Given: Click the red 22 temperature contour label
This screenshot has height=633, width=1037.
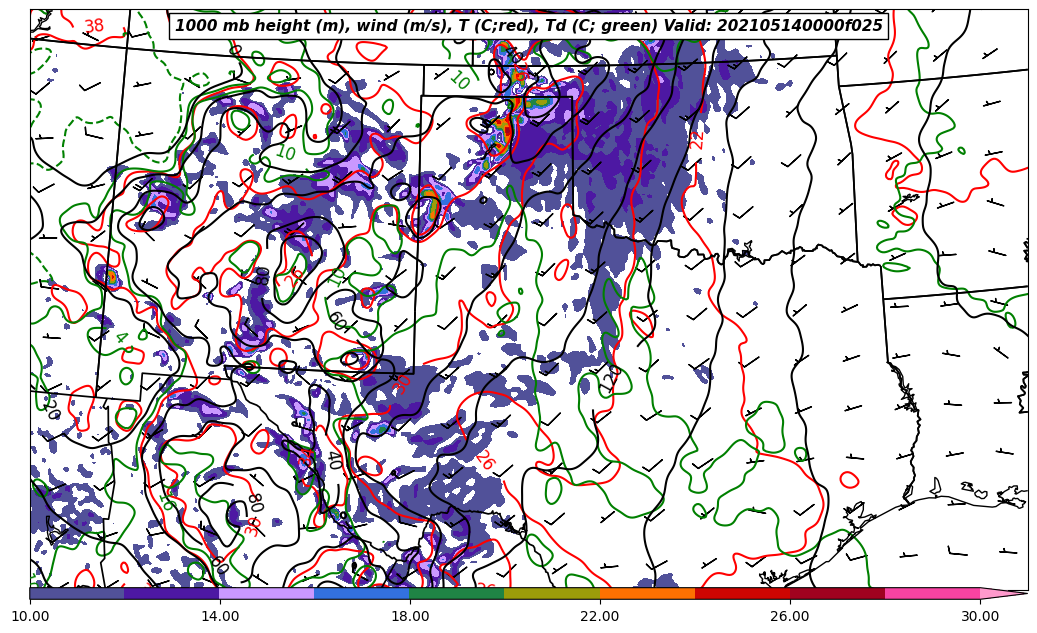Looking at the screenshot, I should (696, 139).
